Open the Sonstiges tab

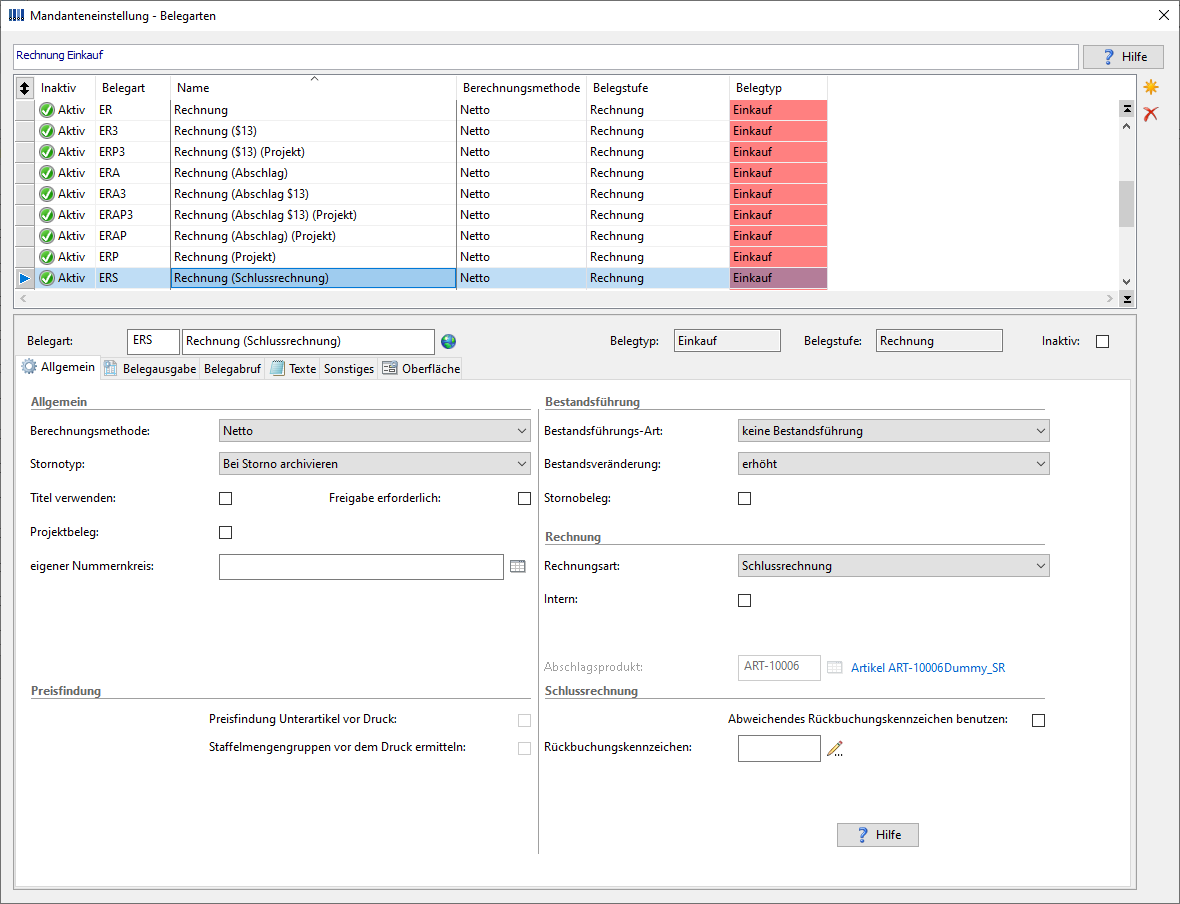[348, 369]
